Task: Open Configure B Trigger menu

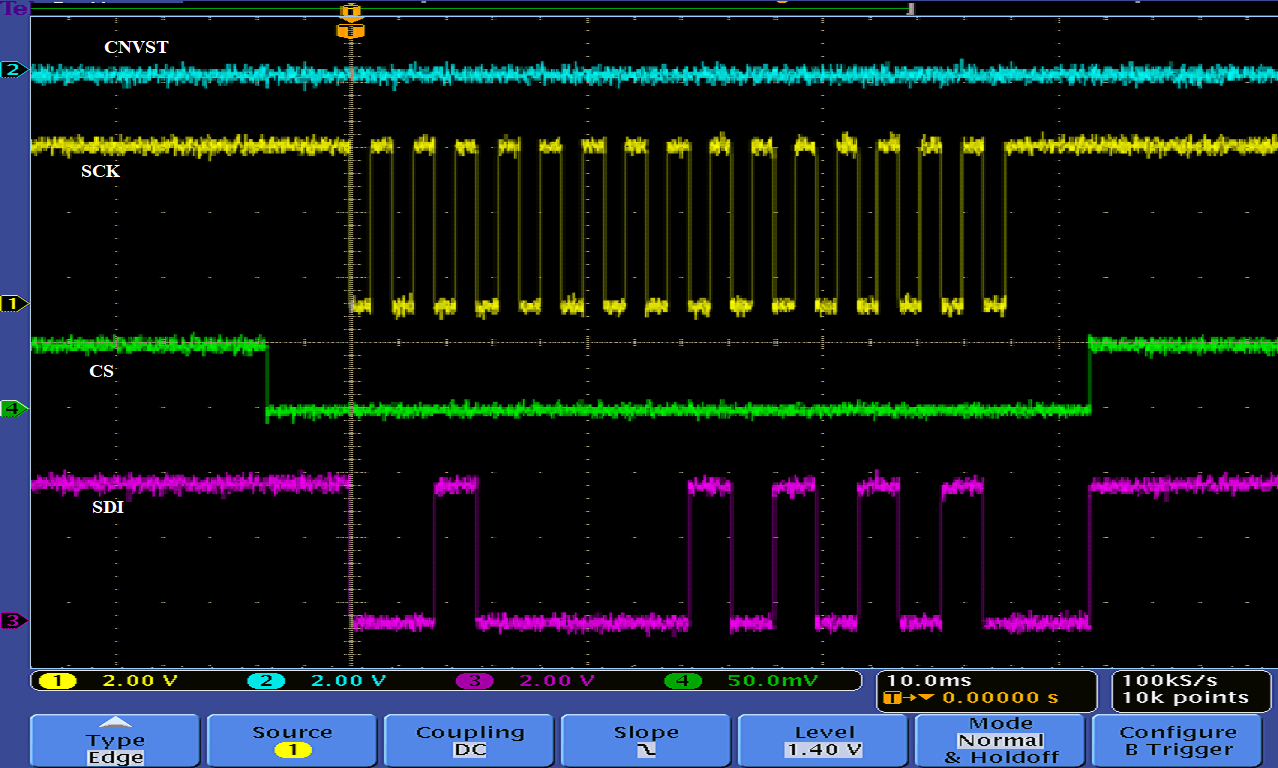Action: click(1177, 740)
